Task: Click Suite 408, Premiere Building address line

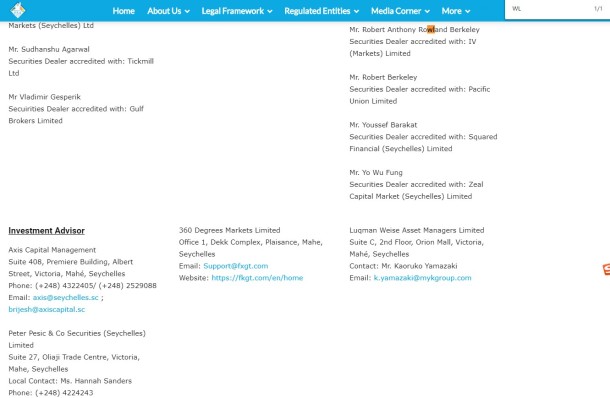Action: (71, 262)
